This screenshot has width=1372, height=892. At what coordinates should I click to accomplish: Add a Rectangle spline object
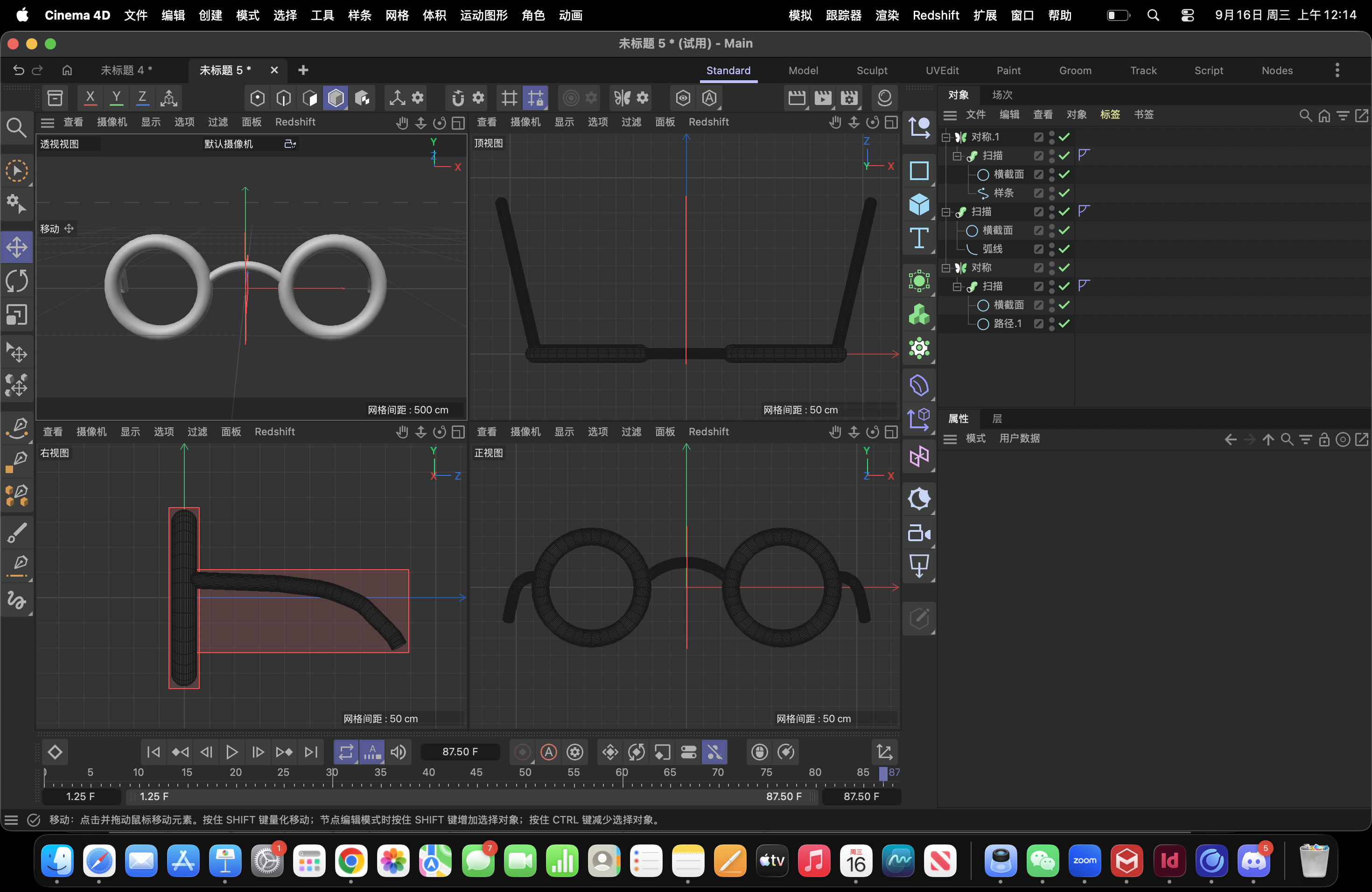919,171
